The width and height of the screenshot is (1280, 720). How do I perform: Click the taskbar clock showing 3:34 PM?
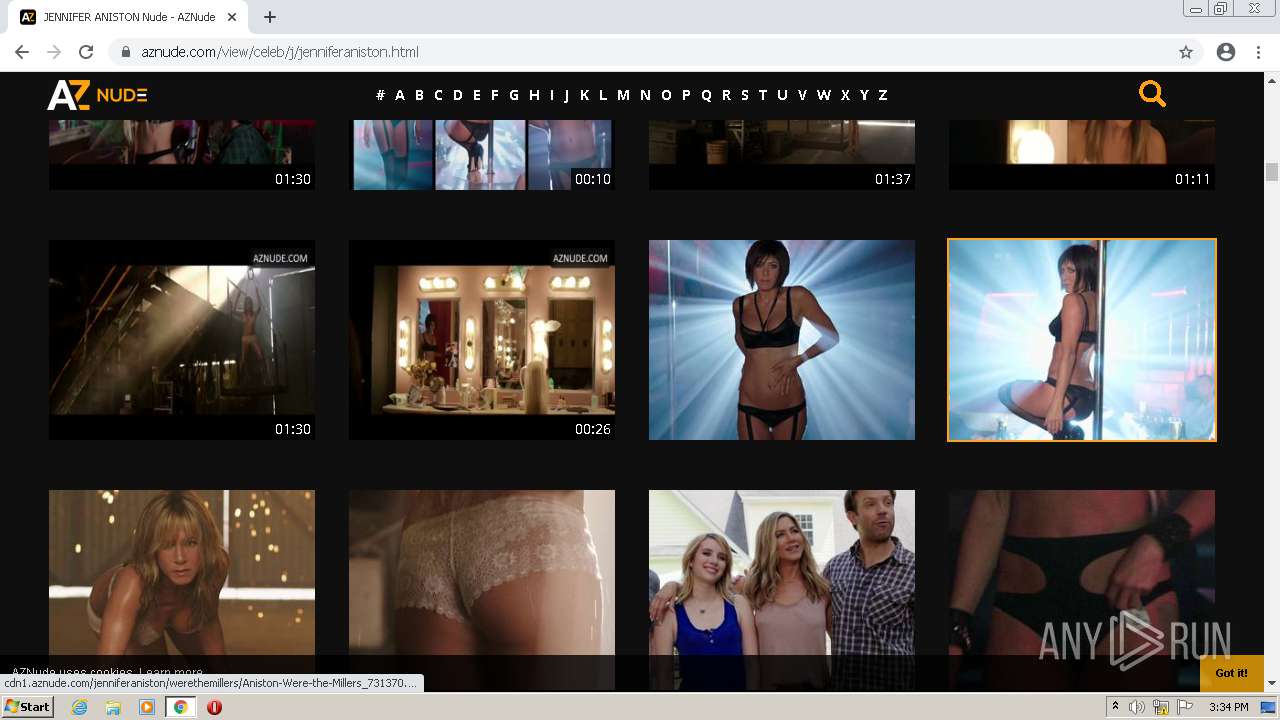coord(1228,707)
